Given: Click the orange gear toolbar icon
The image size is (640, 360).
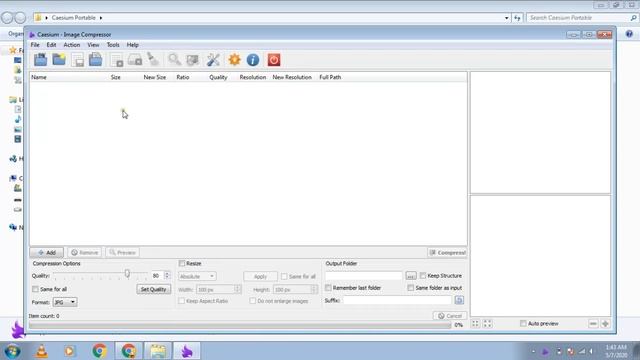Looking at the screenshot, I should [234, 60].
